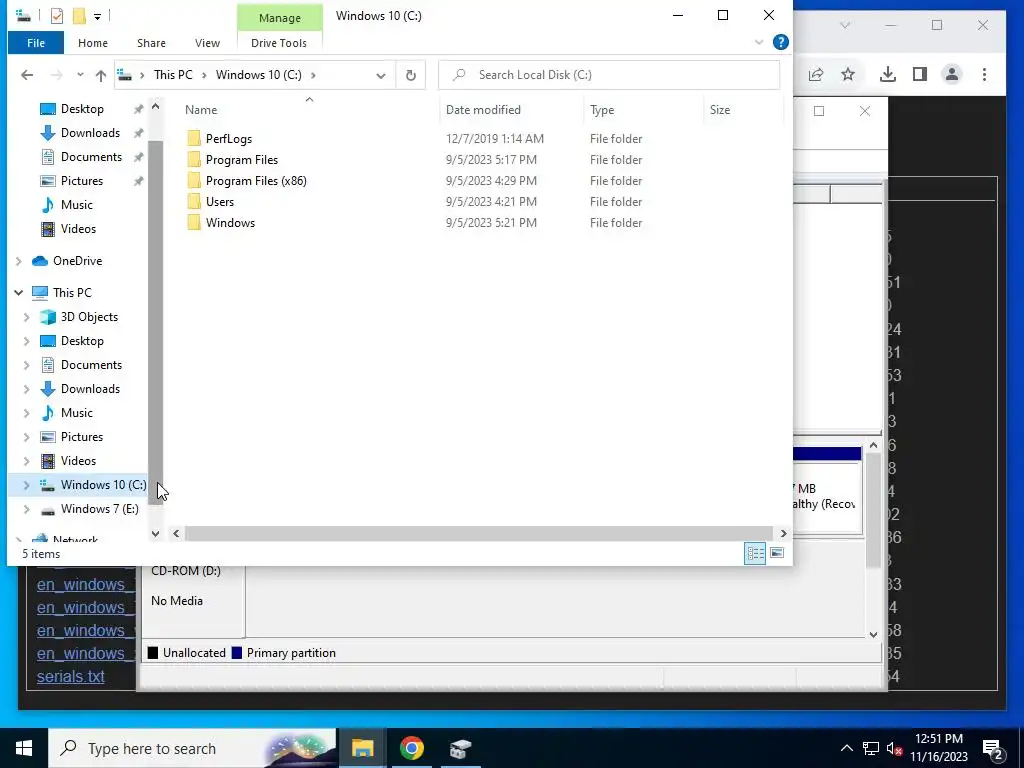Toggle Chrome's side panel icon

click(x=920, y=74)
